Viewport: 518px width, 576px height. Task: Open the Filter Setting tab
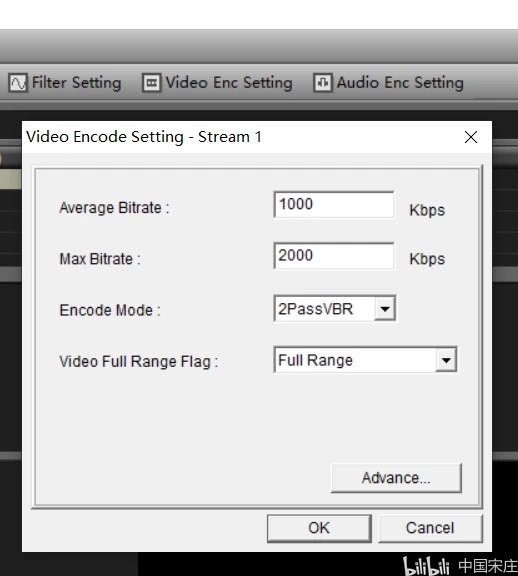[65, 83]
